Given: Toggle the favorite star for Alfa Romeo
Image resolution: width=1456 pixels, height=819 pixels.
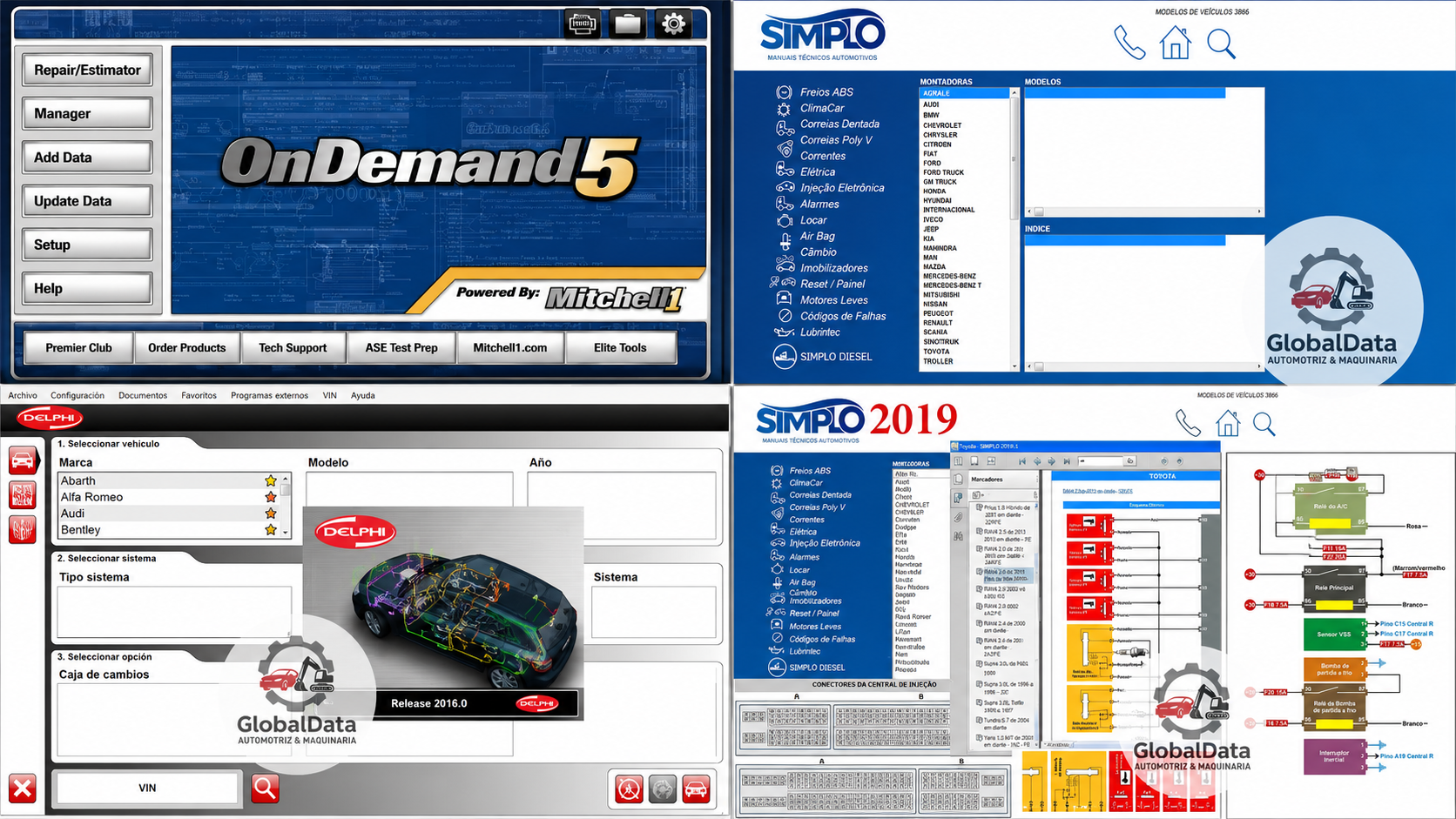Looking at the screenshot, I should pos(271,497).
